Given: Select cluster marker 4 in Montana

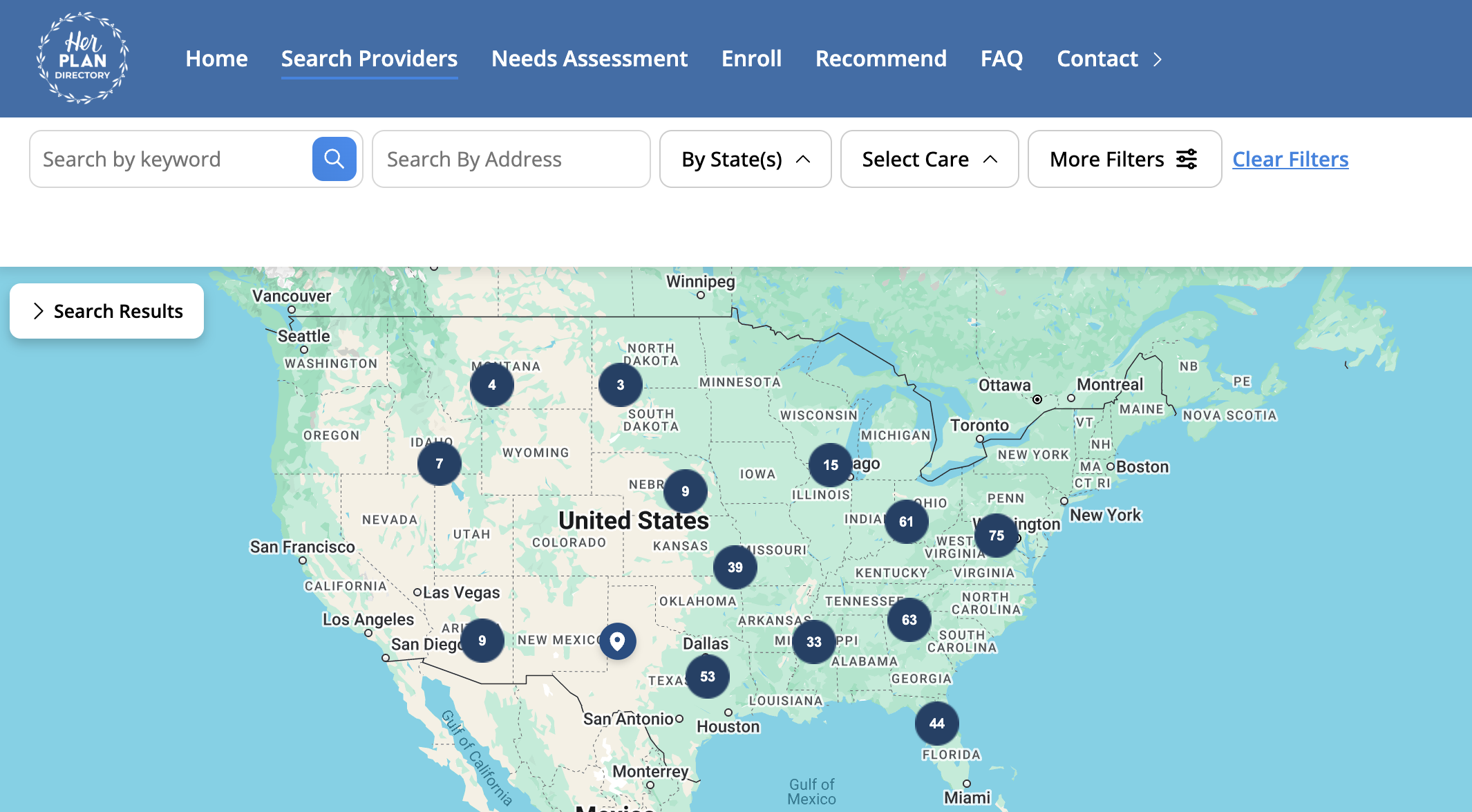Looking at the screenshot, I should [x=491, y=385].
